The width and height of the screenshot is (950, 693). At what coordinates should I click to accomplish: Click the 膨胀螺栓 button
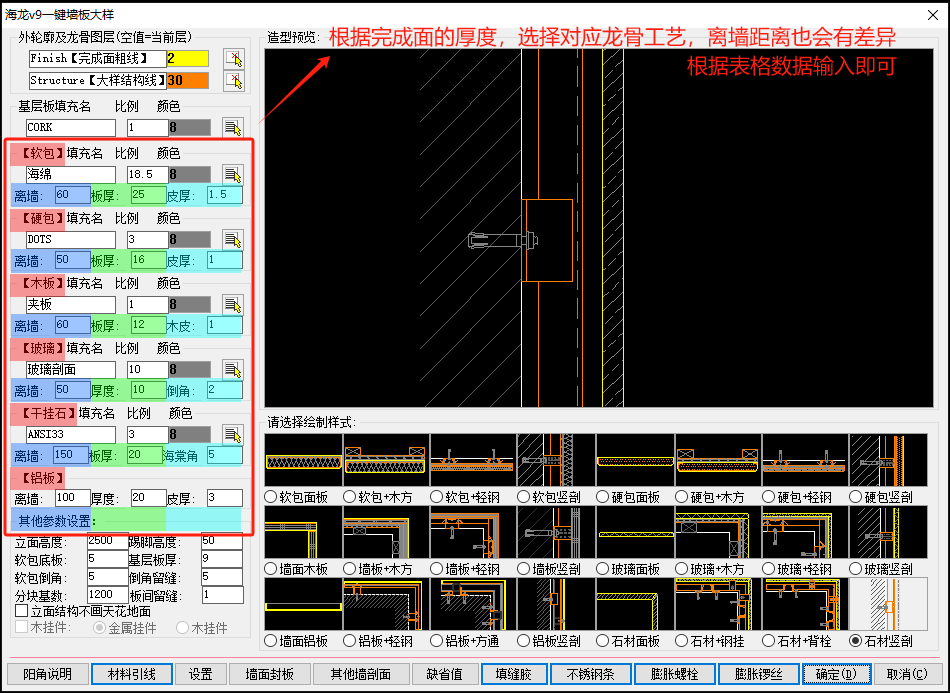click(675, 674)
